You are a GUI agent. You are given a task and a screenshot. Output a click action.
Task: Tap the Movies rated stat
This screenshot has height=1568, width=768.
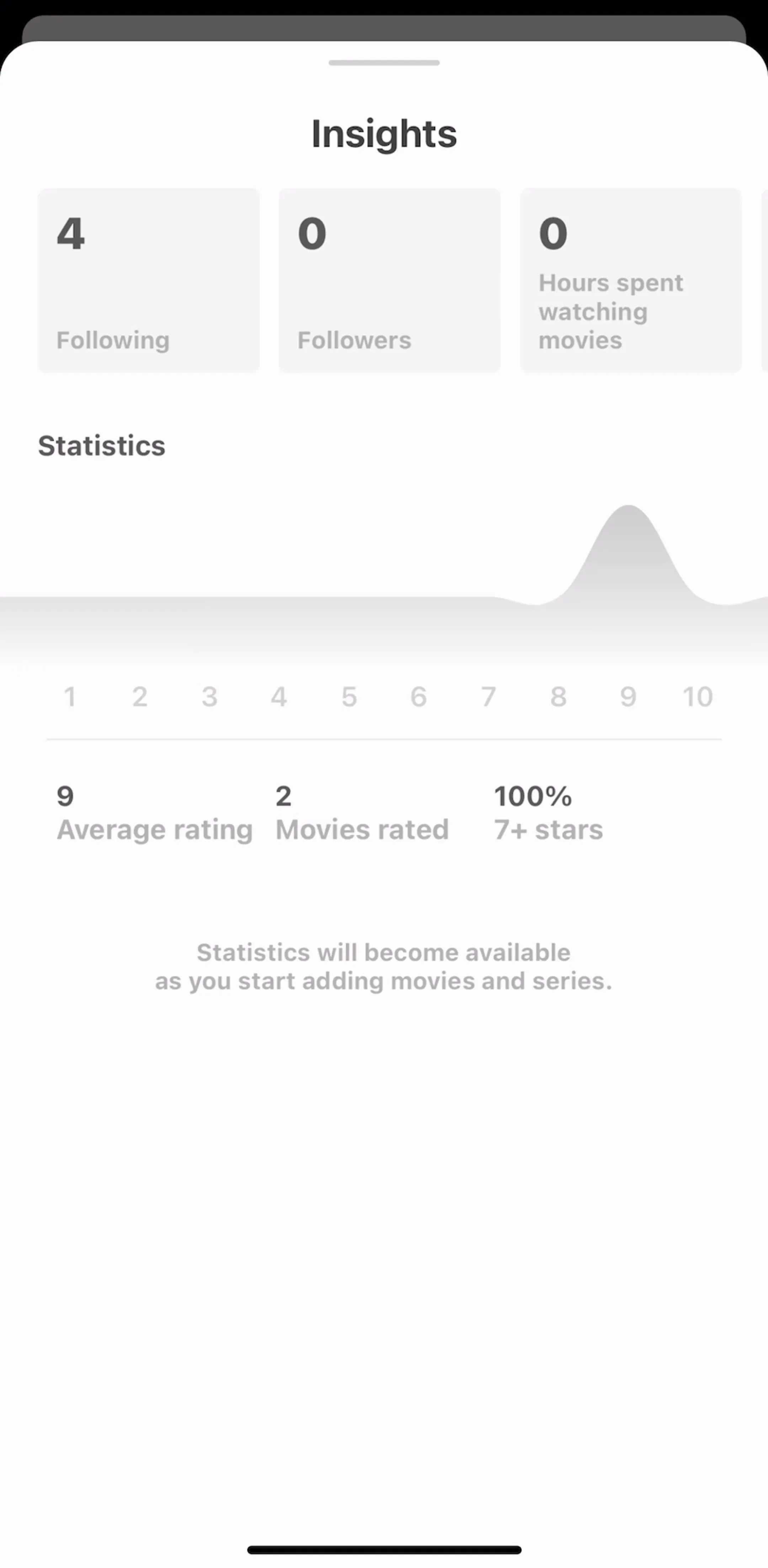(362, 813)
